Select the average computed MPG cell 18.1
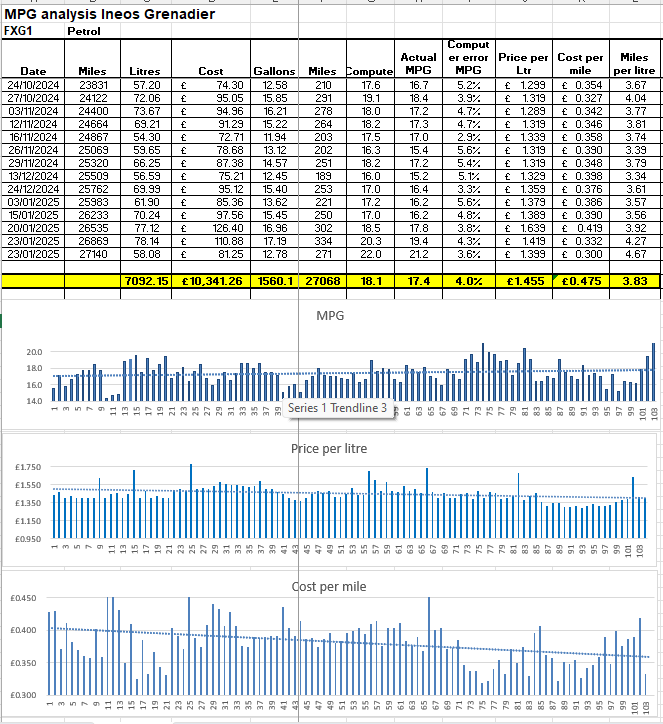This screenshot has width=663, height=724. [x=370, y=281]
